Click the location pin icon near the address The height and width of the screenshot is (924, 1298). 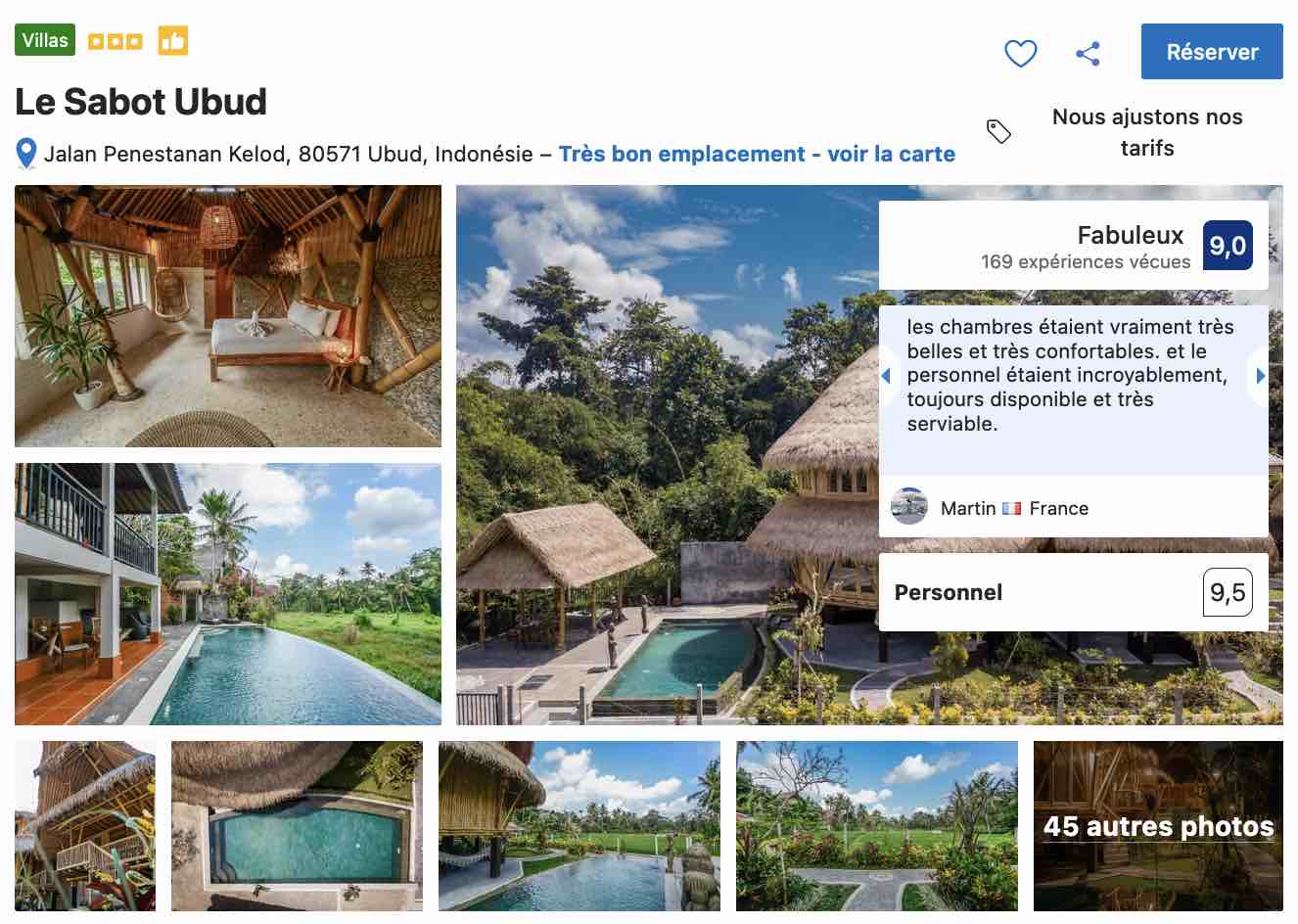pyautogui.click(x=23, y=153)
